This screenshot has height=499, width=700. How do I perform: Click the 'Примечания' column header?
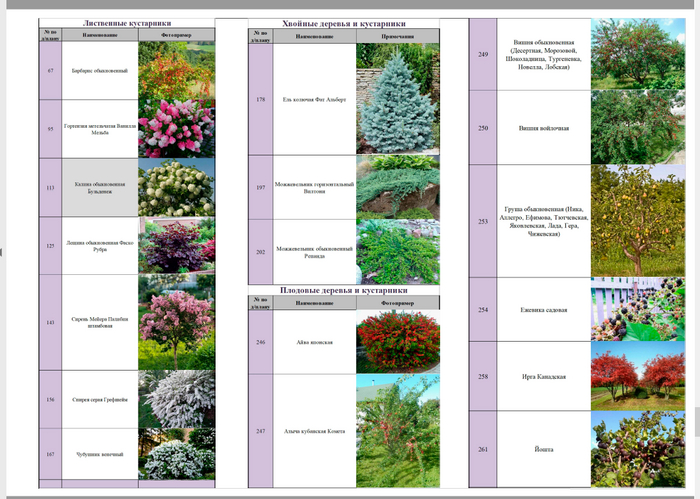tap(398, 36)
